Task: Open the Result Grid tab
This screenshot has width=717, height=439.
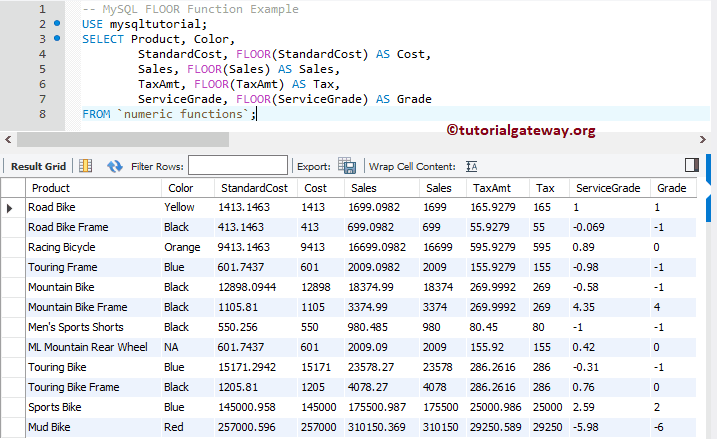Action: [38, 166]
